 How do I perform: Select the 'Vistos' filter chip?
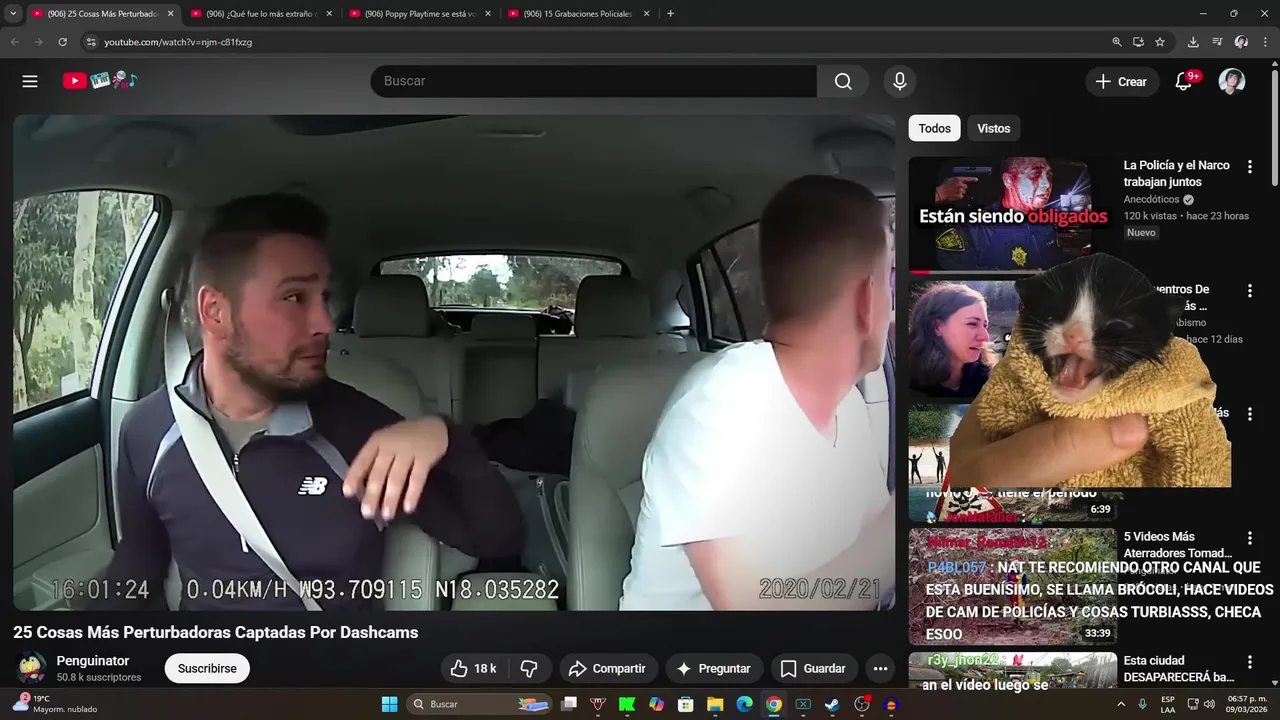point(993,128)
